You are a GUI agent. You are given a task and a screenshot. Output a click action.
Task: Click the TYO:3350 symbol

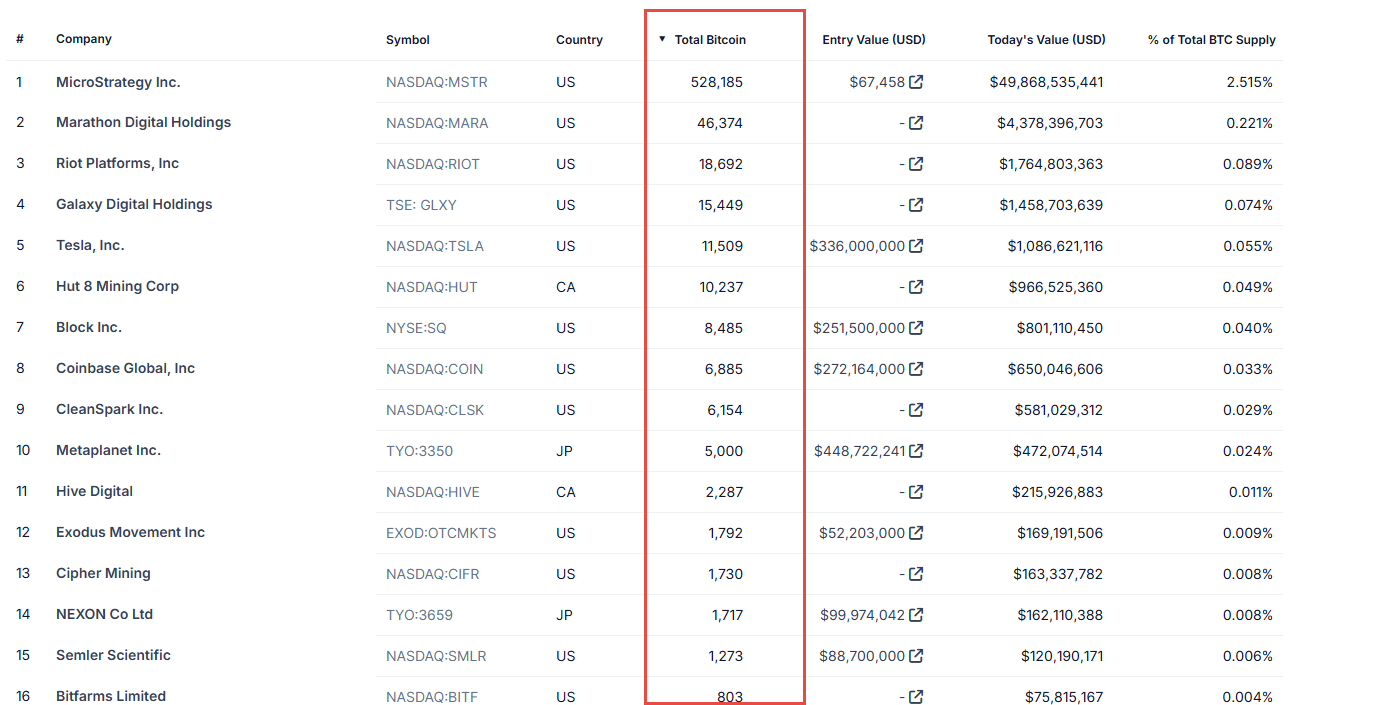point(419,451)
